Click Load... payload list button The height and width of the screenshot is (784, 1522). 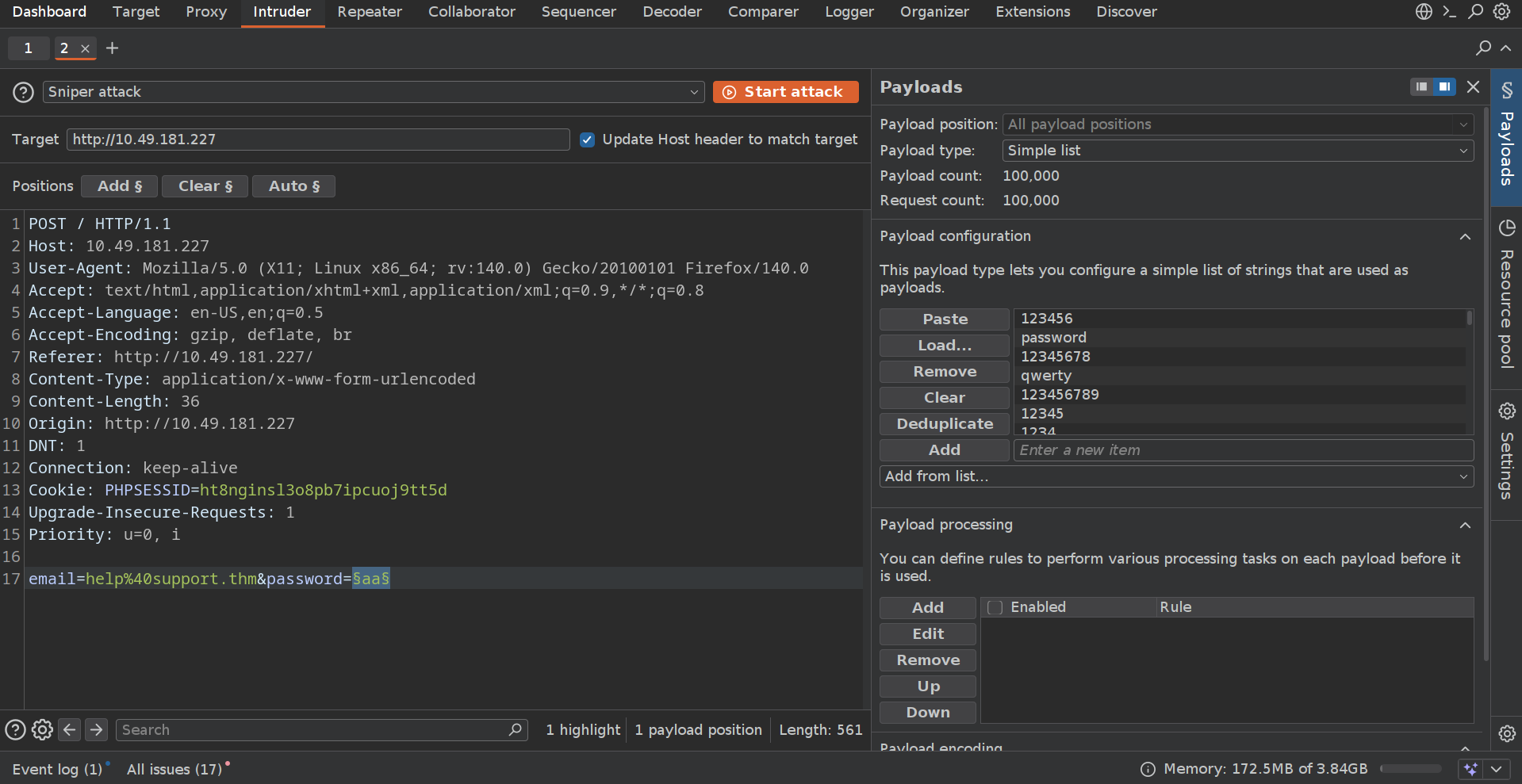pyautogui.click(x=944, y=346)
